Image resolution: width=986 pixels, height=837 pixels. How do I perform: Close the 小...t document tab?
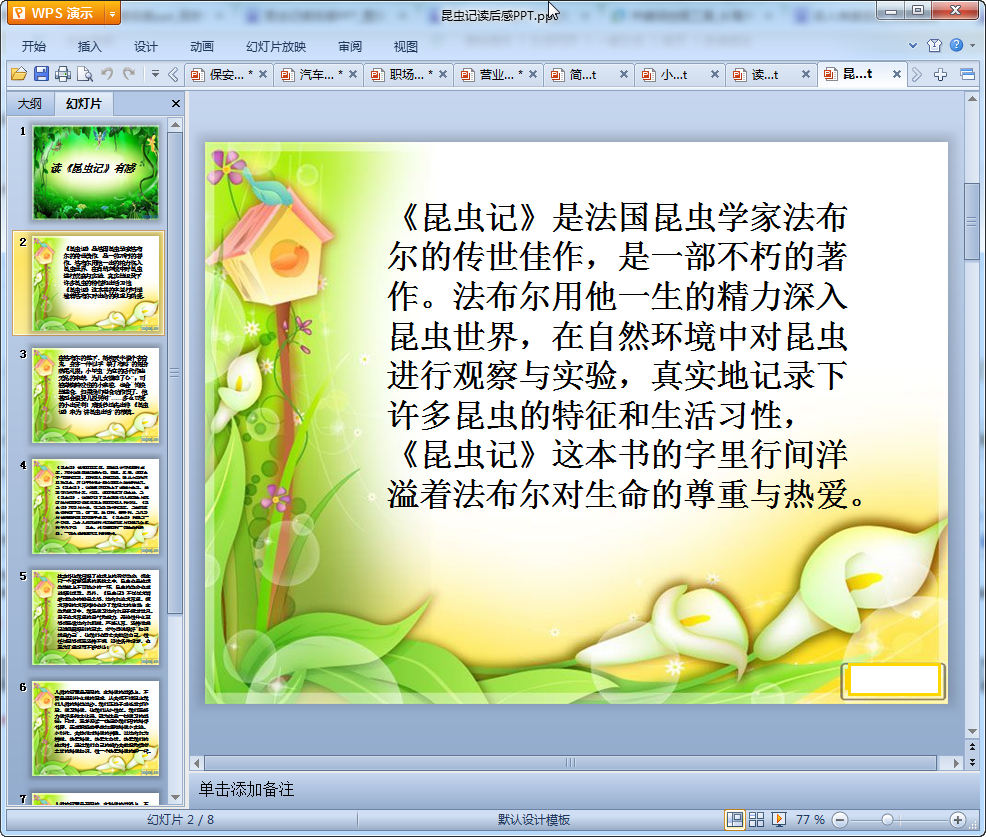(715, 74)
